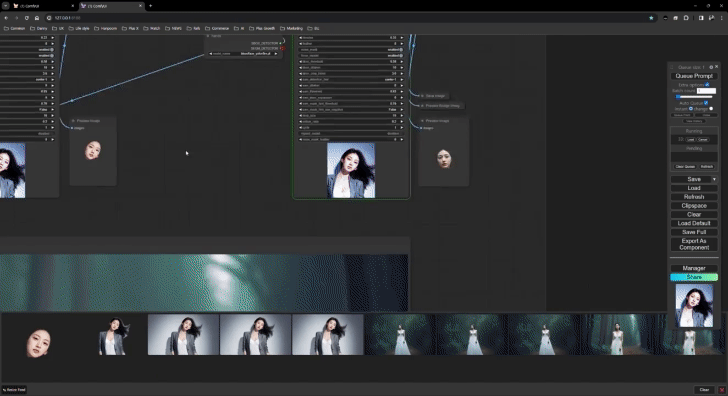Image resolution: width=728 pixels, height=396 pixels.
Task: Increase feather value with right arrow
Action: click(x=402, y=44)
